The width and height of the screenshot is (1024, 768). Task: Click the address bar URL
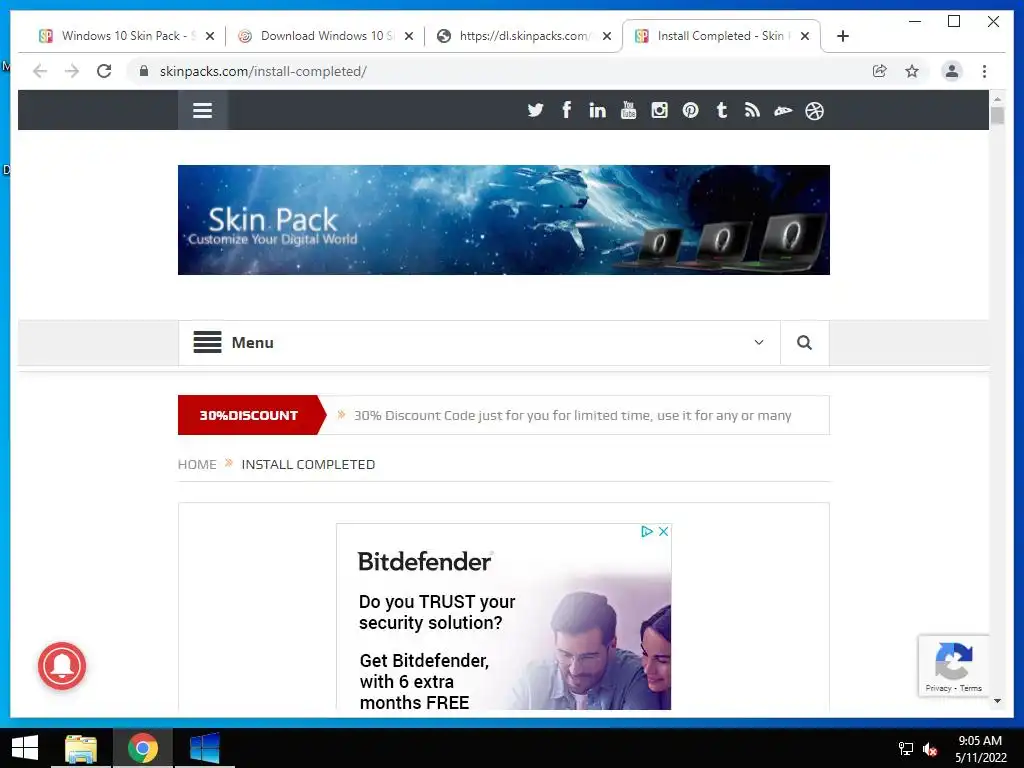263,71
